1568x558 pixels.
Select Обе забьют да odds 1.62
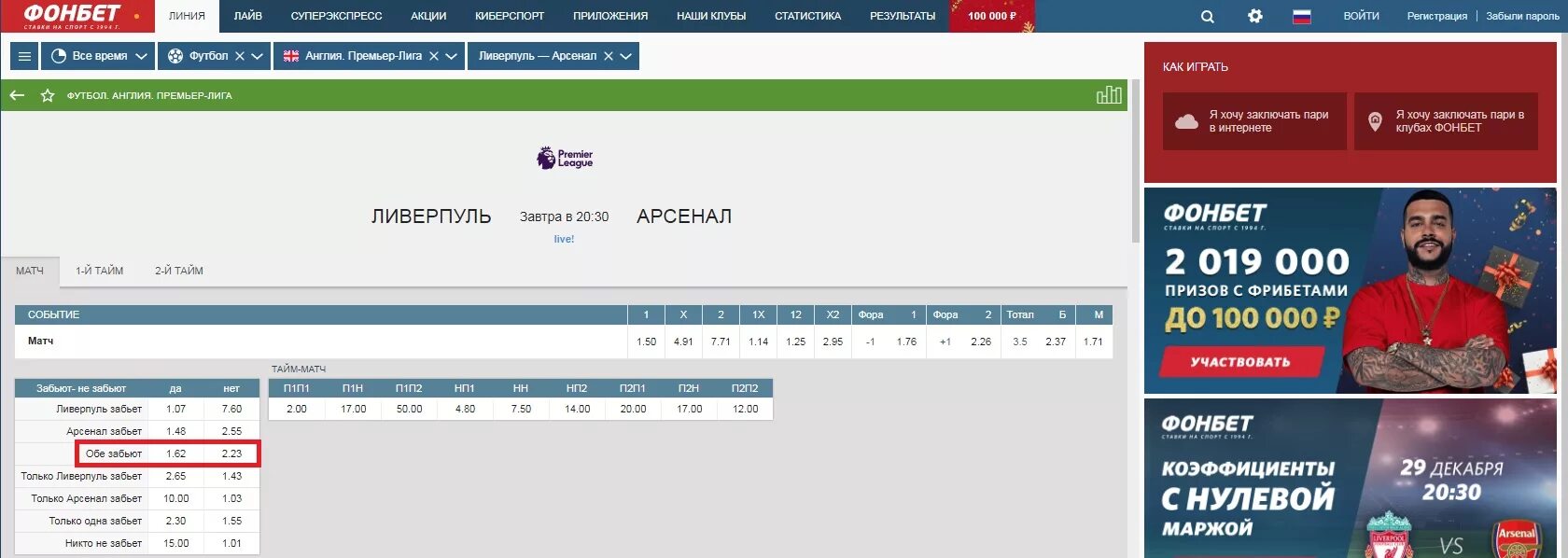(x=175, y=453)
